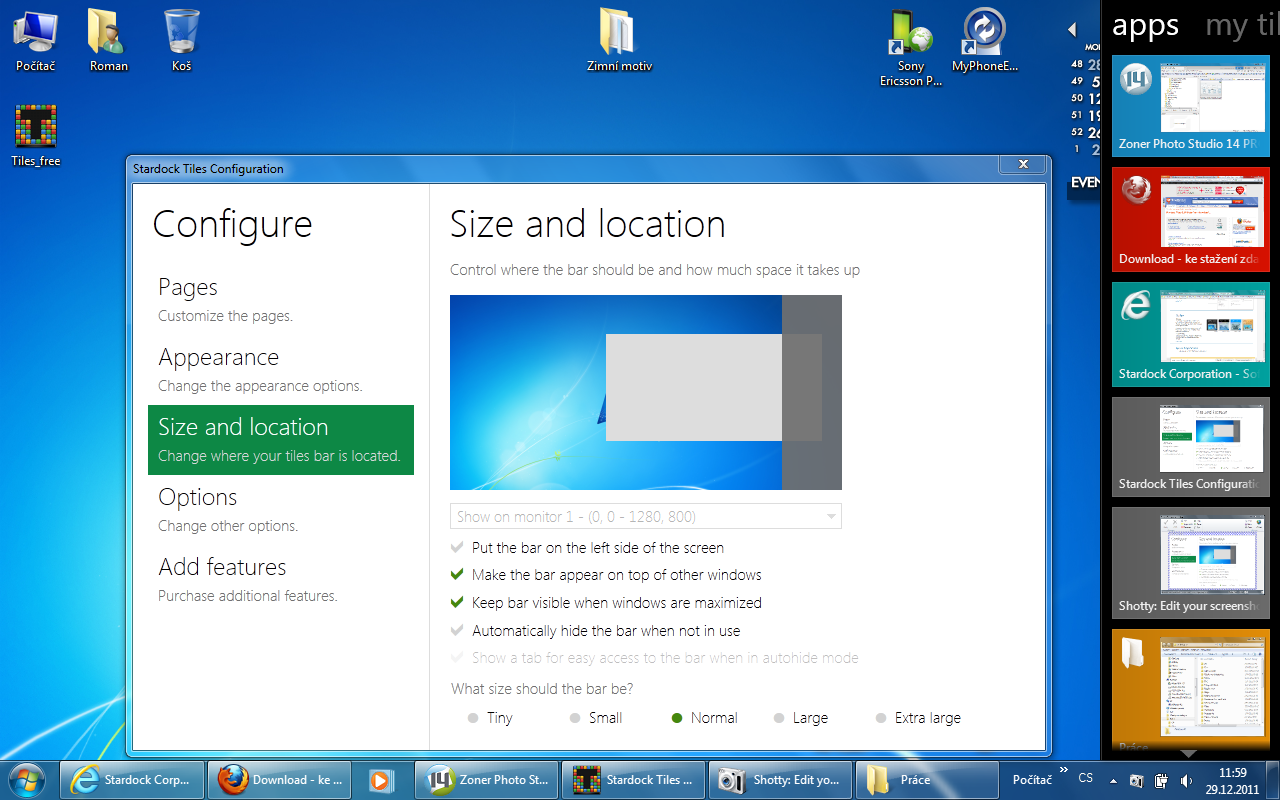Click the volume speaker tray icon
This screenshot has height=800, width=1280.
pyautogui.click(x=1186, y=780)
